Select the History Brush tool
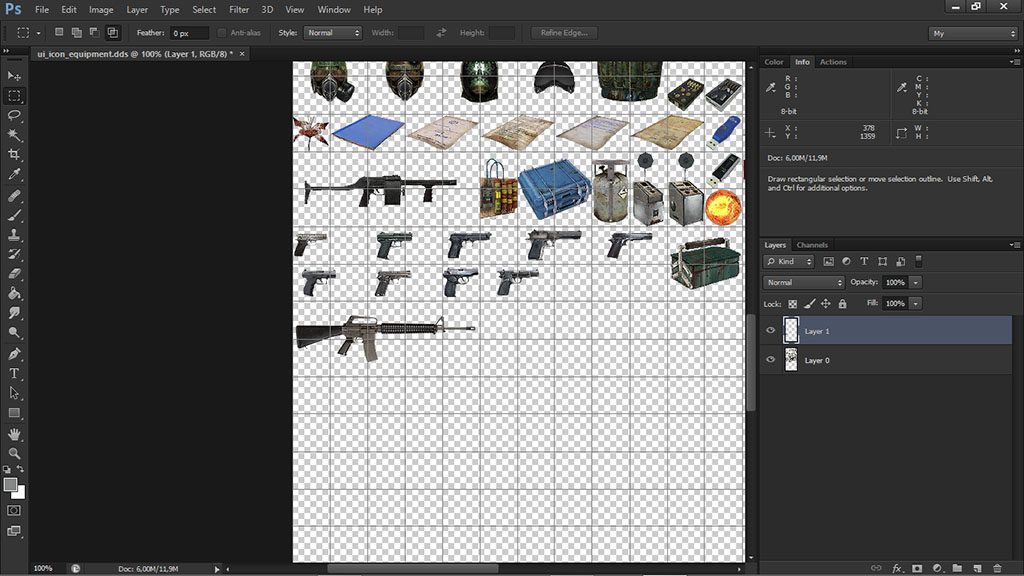Viewport: 1024px width, 576px height. tap(14, 255)
